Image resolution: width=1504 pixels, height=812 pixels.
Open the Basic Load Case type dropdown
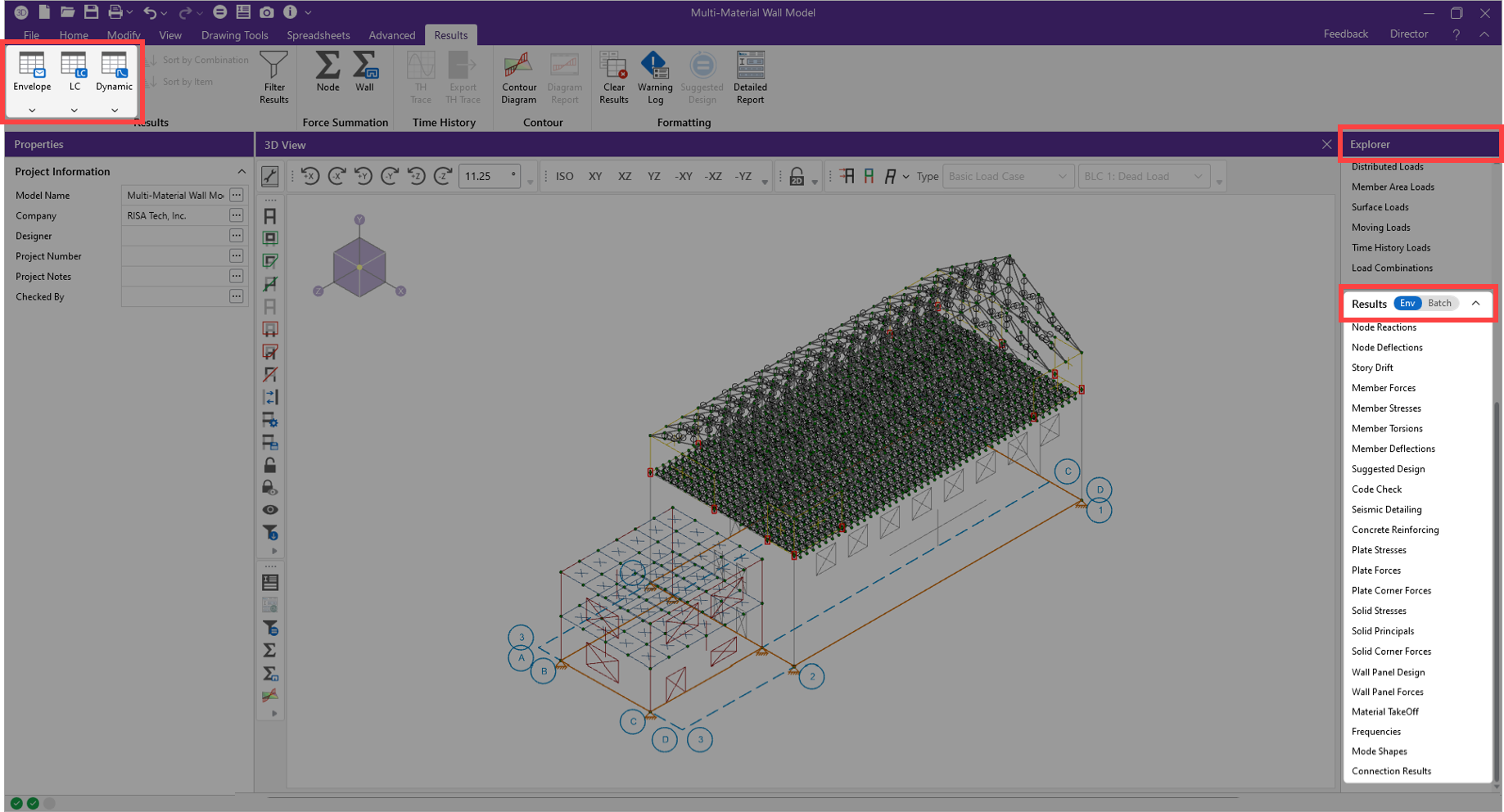tap(1007, 177)
